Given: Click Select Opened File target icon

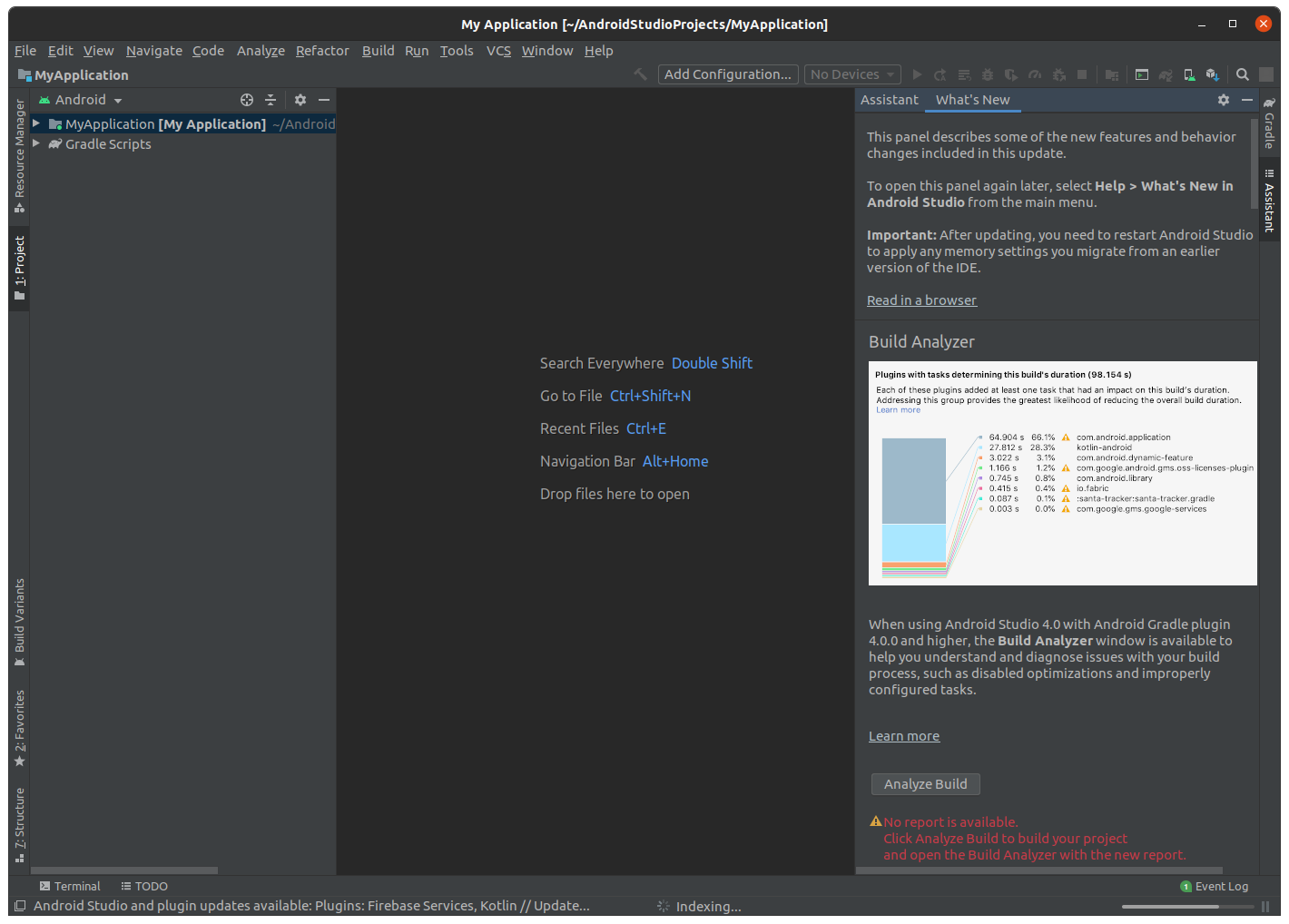Looking at the screenshot, I should [247, 100].
